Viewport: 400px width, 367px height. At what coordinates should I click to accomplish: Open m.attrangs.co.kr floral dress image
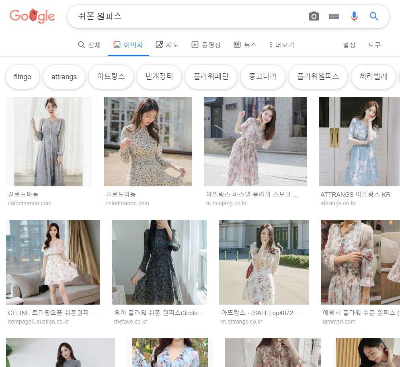point(264,262)
